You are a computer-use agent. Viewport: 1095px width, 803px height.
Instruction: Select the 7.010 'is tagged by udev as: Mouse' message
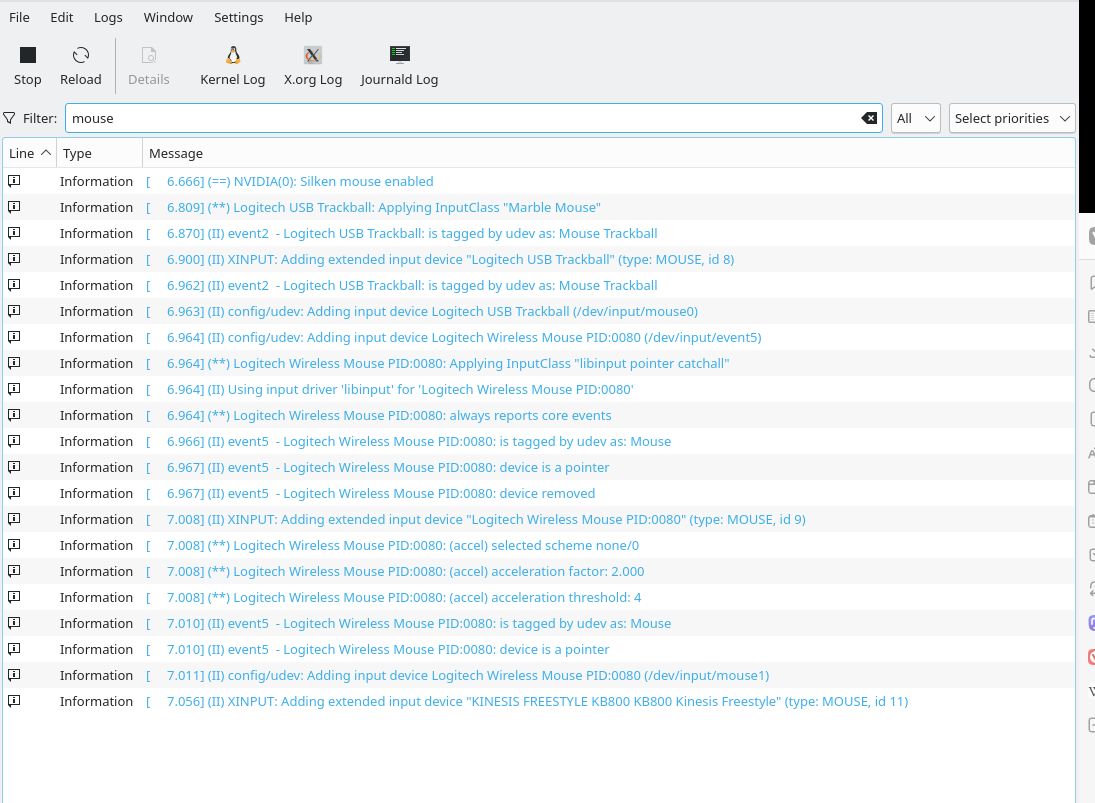(409, 624)
